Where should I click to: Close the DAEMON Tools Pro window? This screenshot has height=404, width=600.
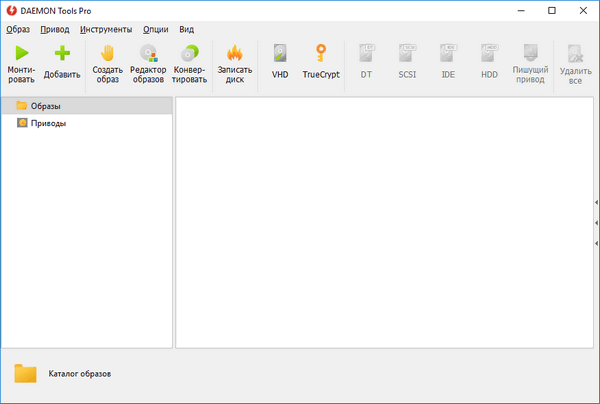click(x=583, y=10)
